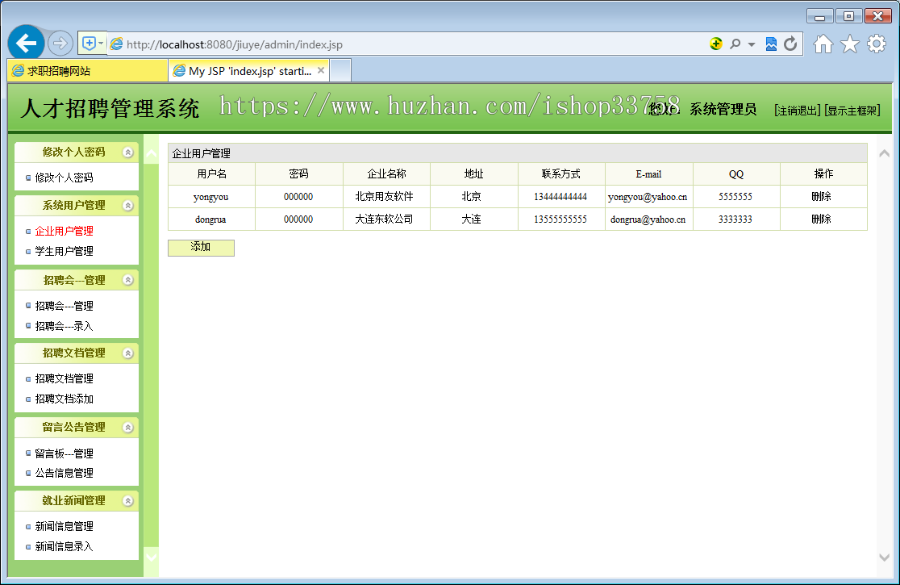Click the 添加 button below the table
Screen dimensions: 900x585
tap(201, 246)
